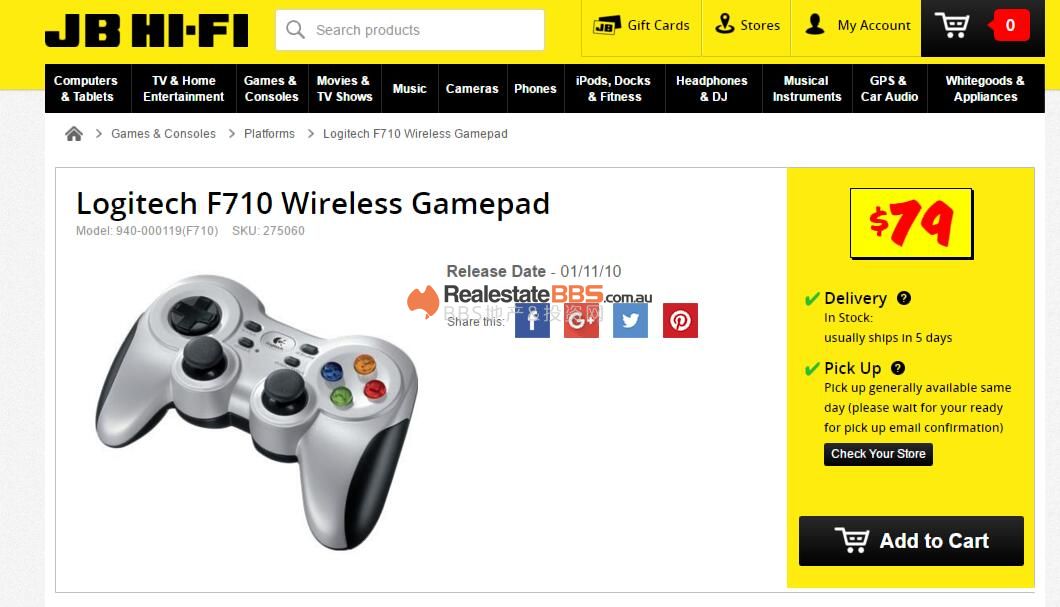The height and width of the screenshot is (607, 1060).
Task: Share product on Twitter
Action: (630, 320)
